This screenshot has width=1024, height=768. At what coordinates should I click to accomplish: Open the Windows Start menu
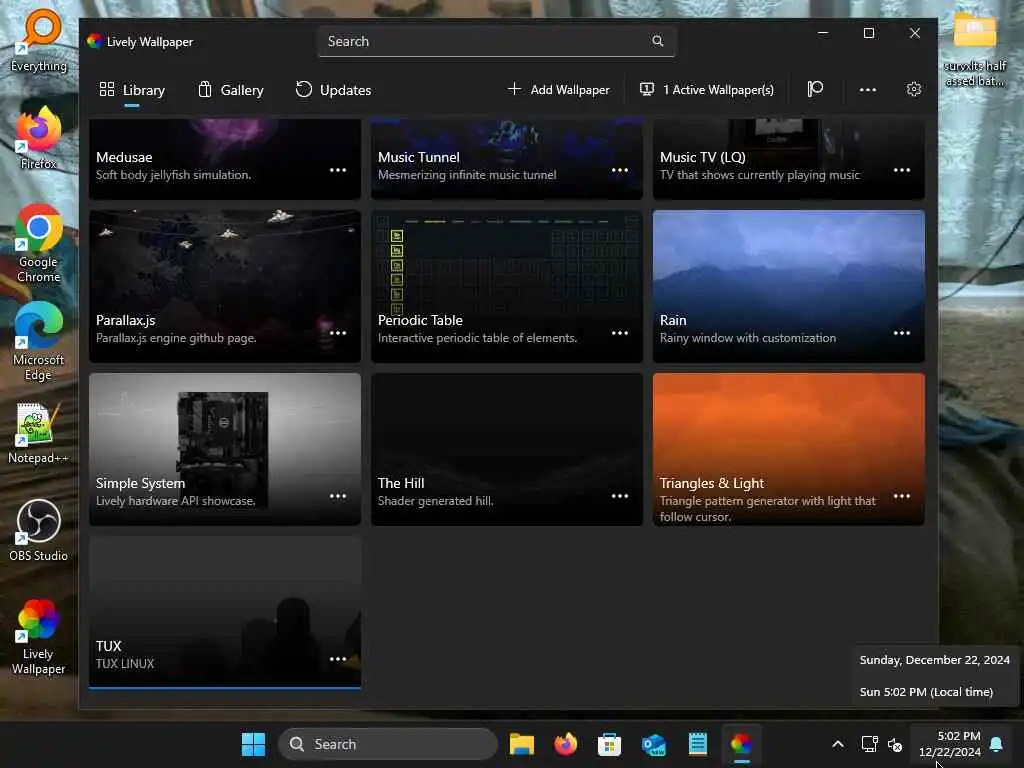pyautogui.click(x=253, y=744)
